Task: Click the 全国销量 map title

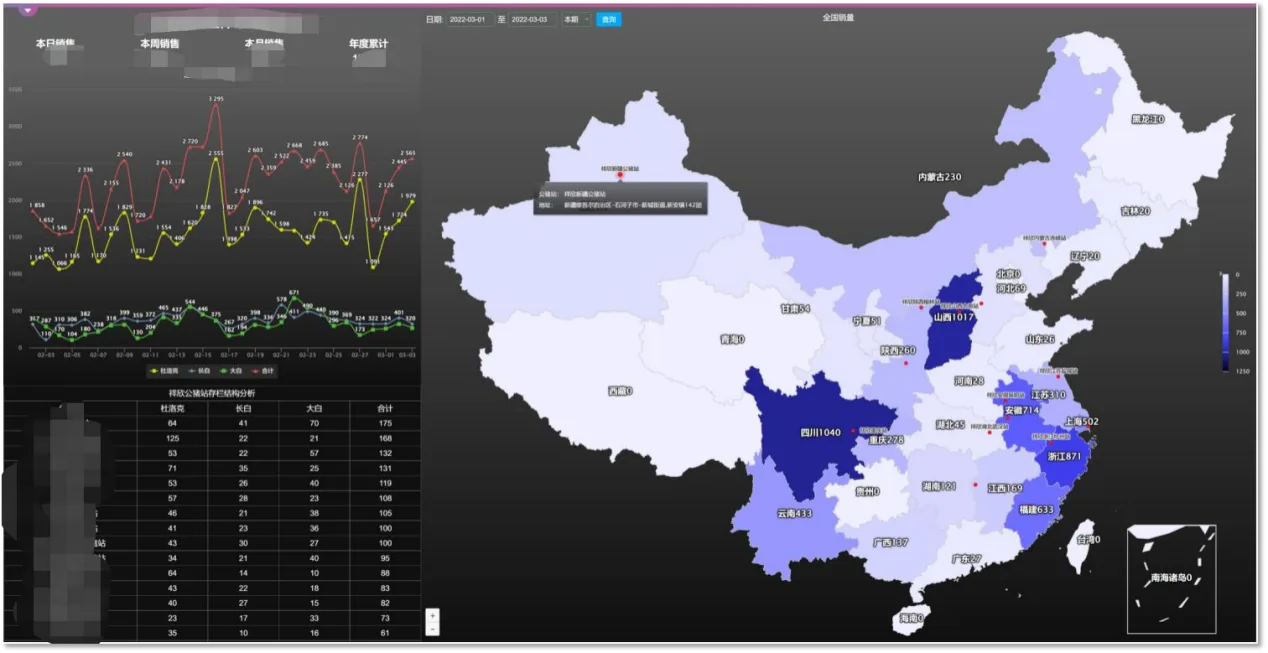Action: pos(838,17)
